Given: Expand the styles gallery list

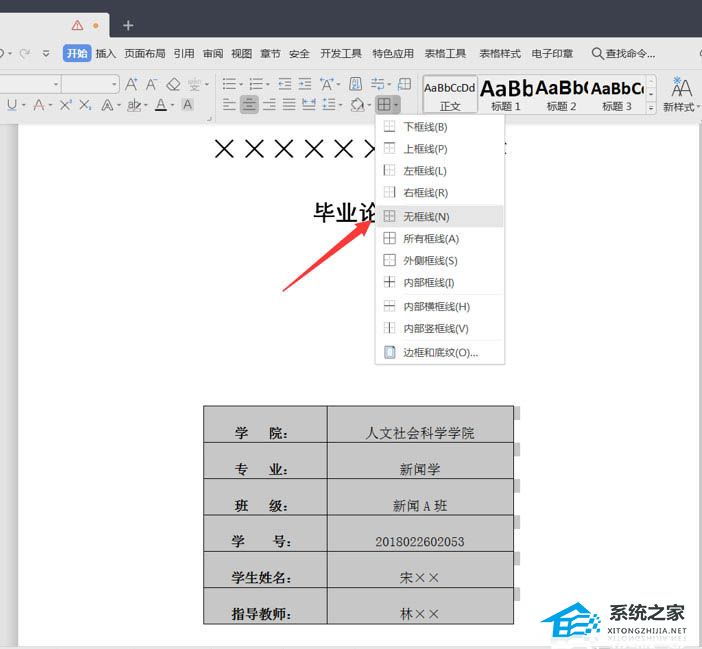Looking at the screenshot, I should pyautogui.click(x=651, y=107).
